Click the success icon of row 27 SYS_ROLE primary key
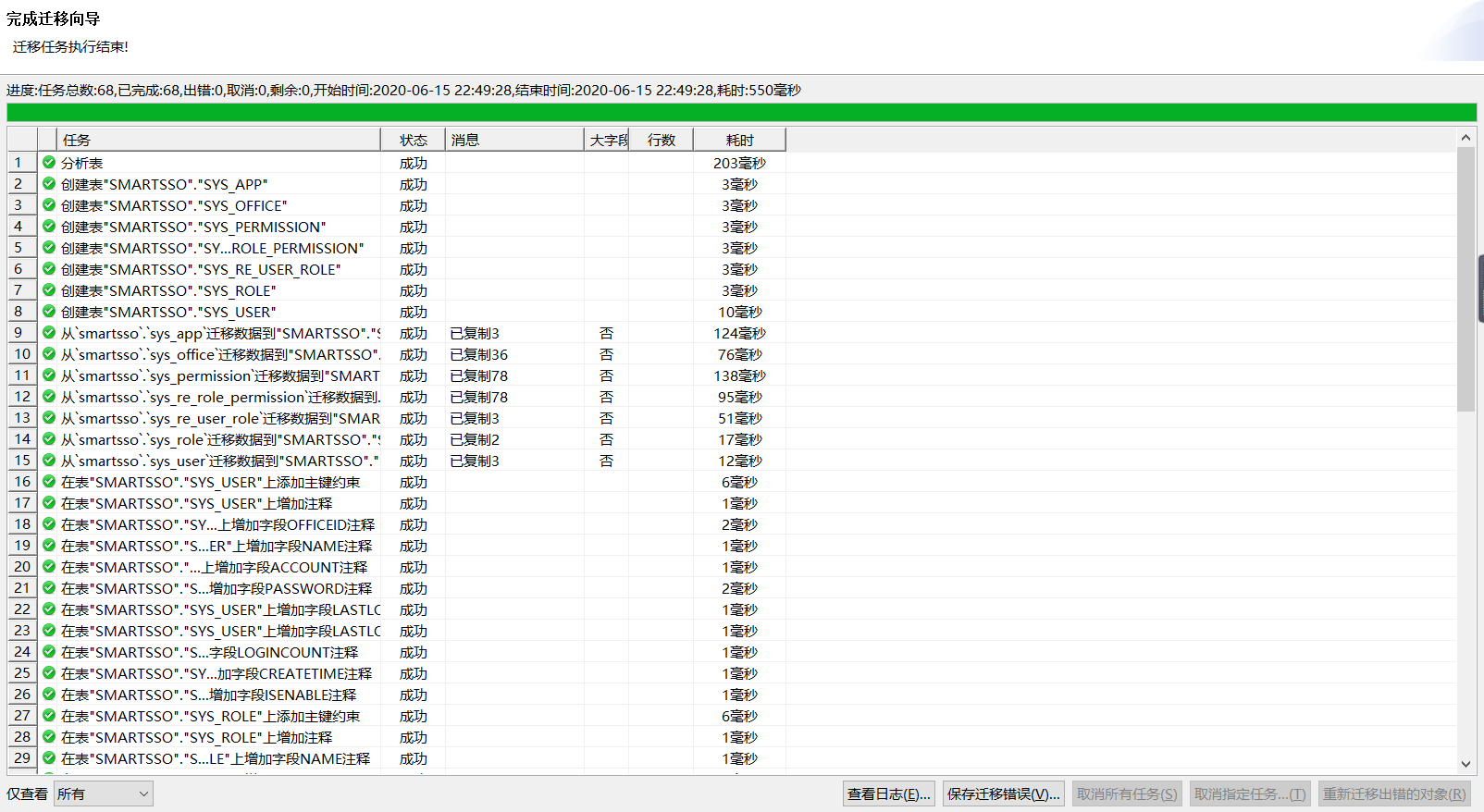Viewport: 1484px width, 812px height. 49,716
